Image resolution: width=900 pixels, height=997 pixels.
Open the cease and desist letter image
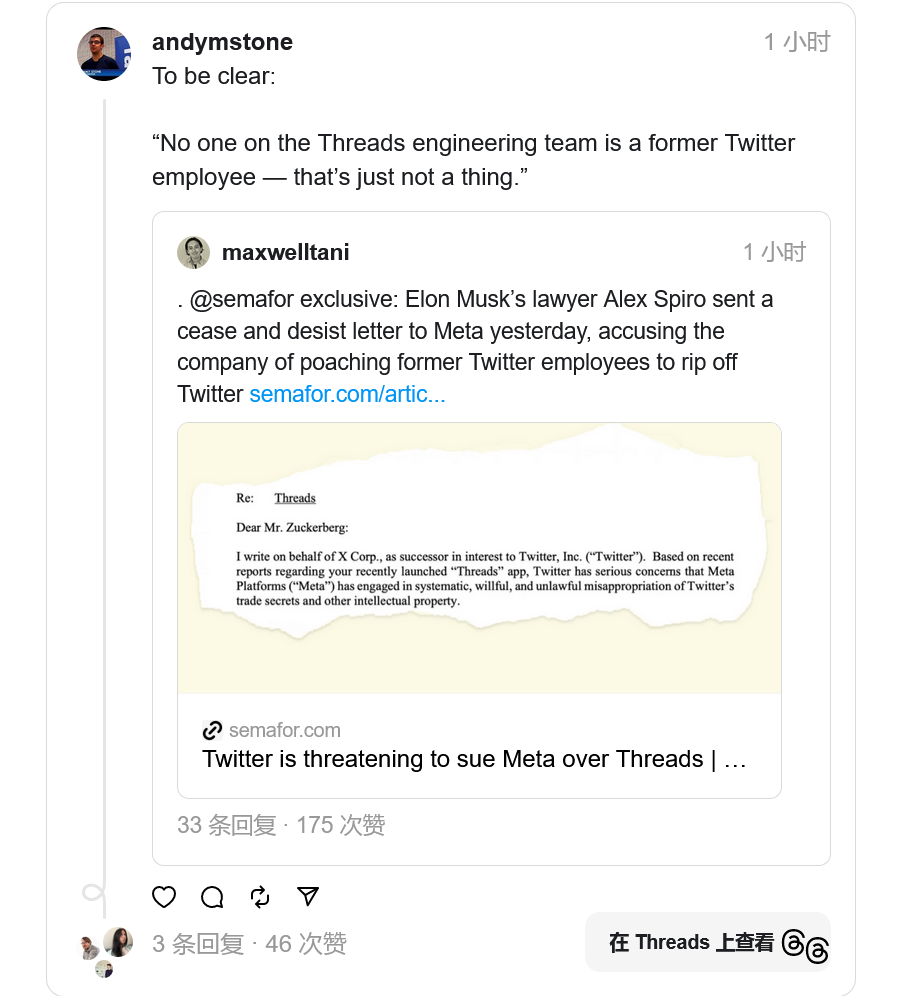pos(479,558)
